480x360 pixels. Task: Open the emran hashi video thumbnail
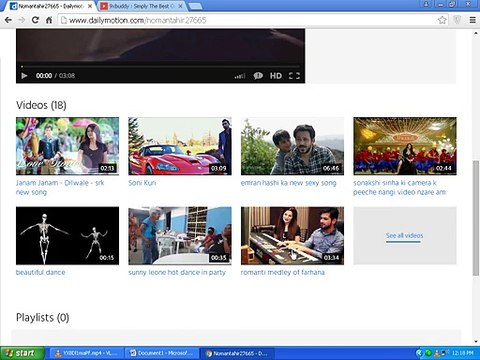(292, 146)
